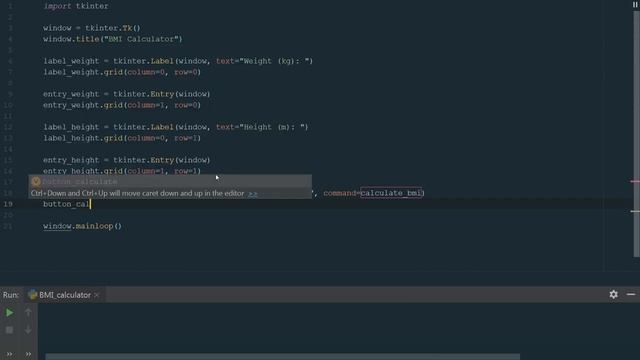Click the down arrow in Run panel

point(28,330)
